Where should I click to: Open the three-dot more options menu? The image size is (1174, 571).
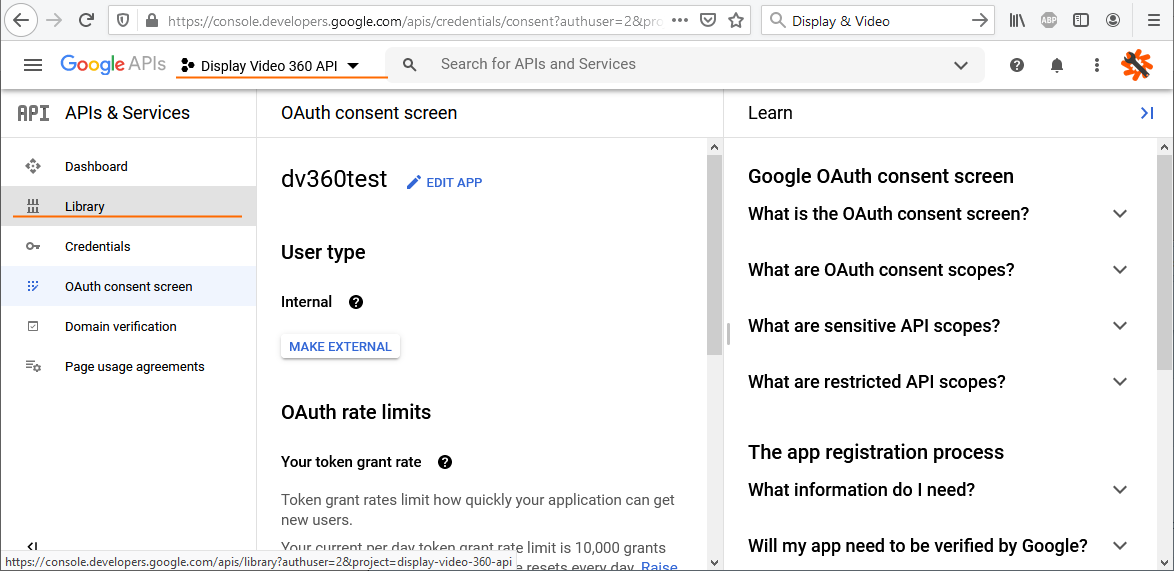pos(1097,65)
